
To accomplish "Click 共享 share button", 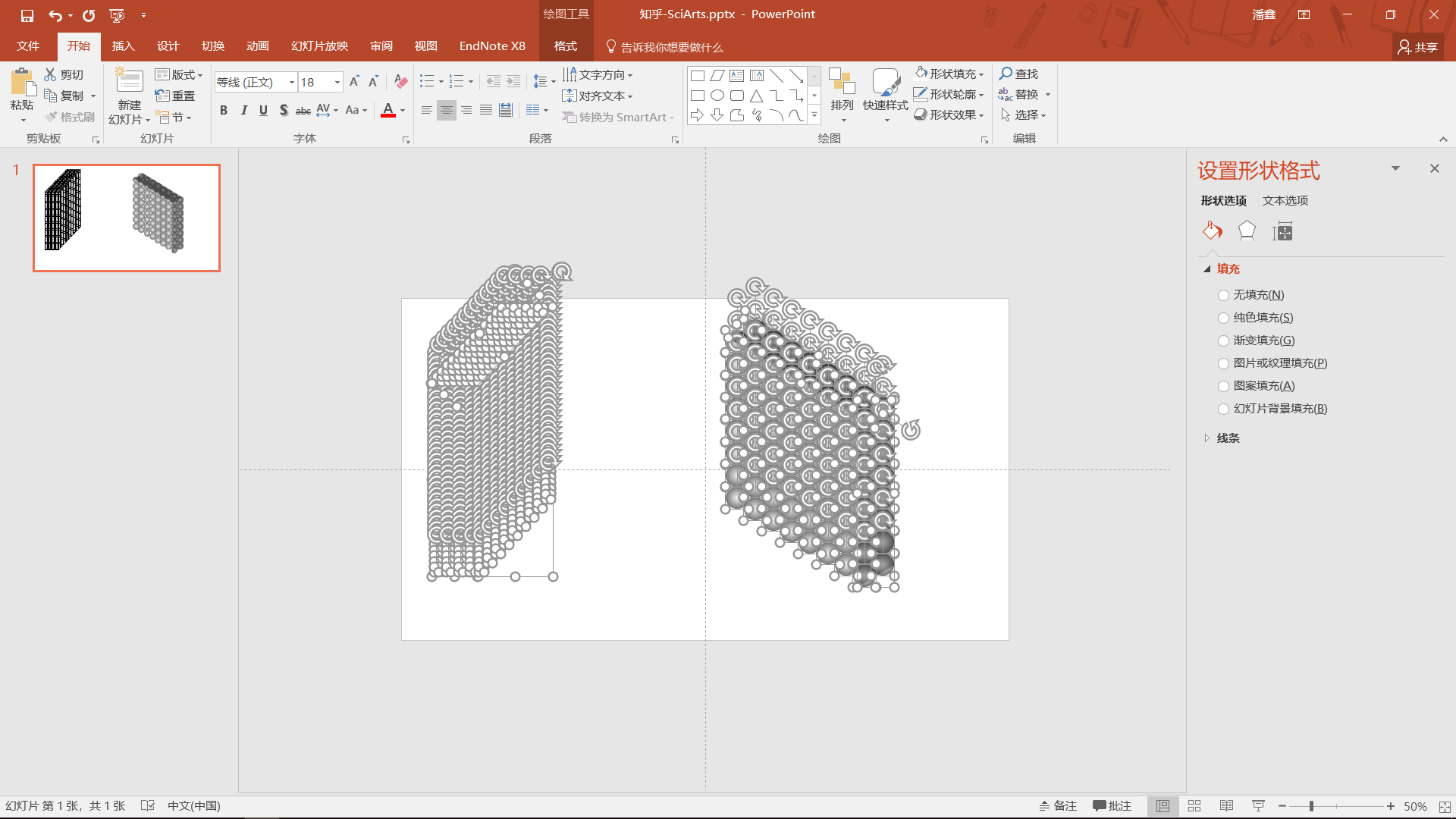I will [1418, 47].
